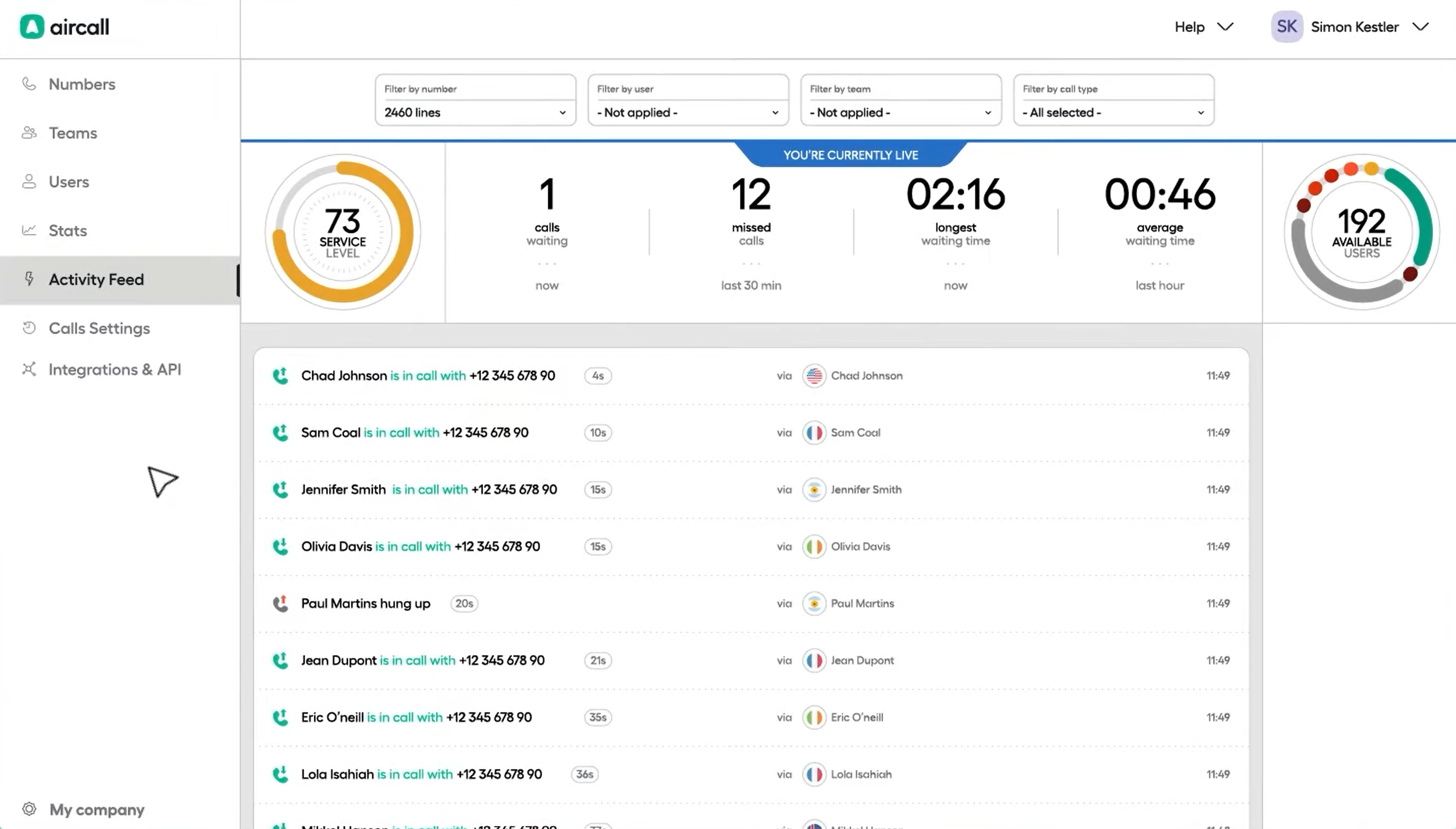
Task: Click the Numbers sidebar icon
Action: click(28, 83)
